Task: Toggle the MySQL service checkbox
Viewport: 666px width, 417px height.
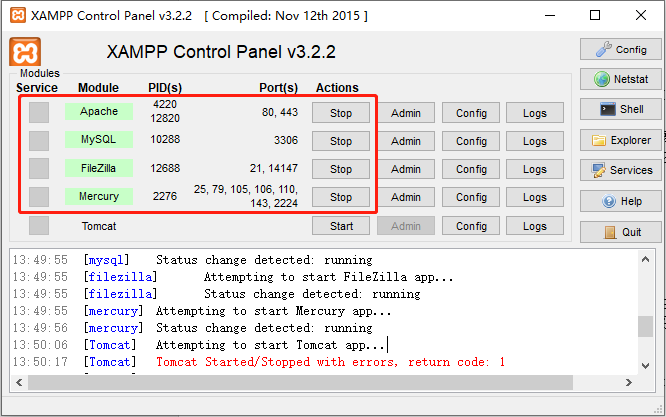Action: (x=39, y=141)
